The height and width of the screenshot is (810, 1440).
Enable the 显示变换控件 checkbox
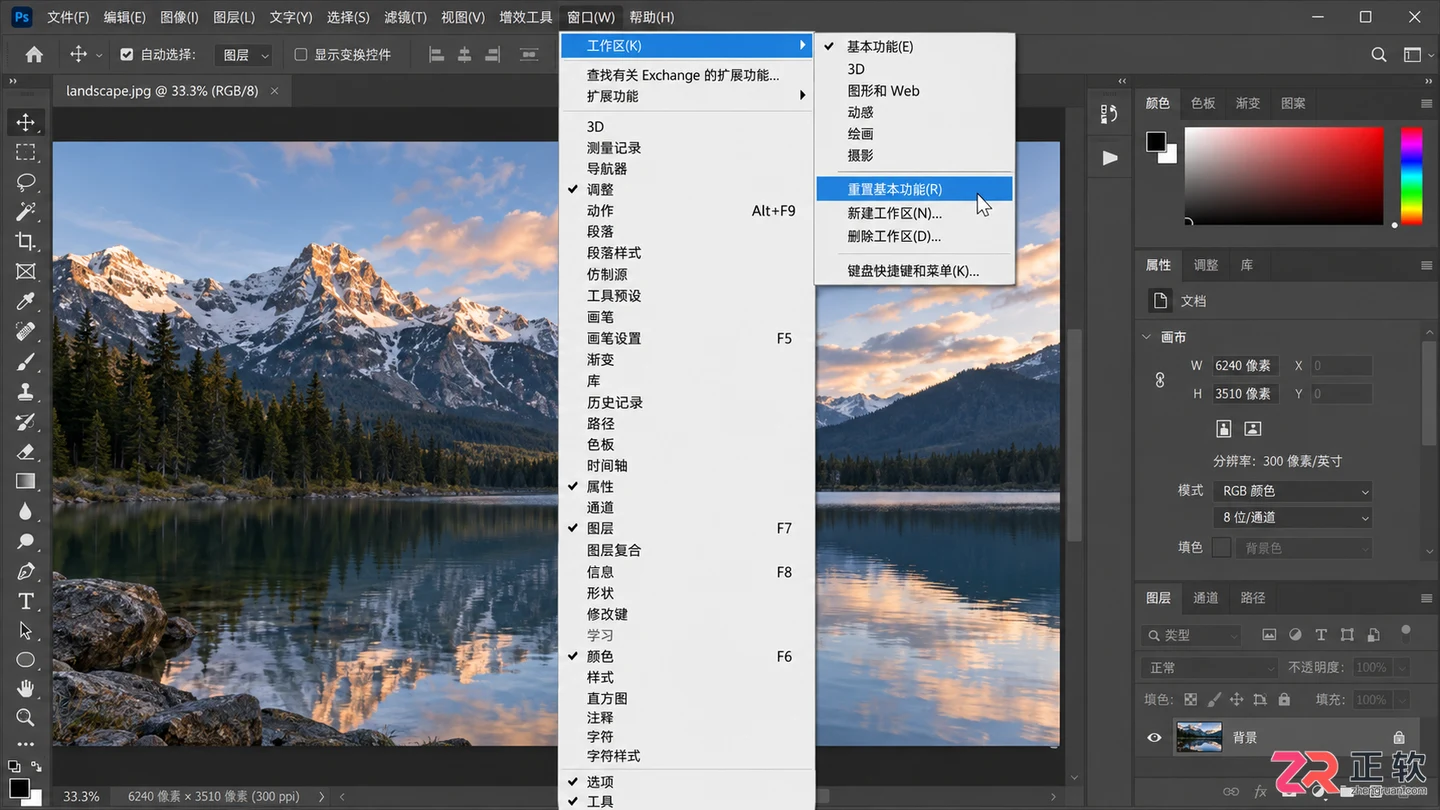click(x=301, y=55)
